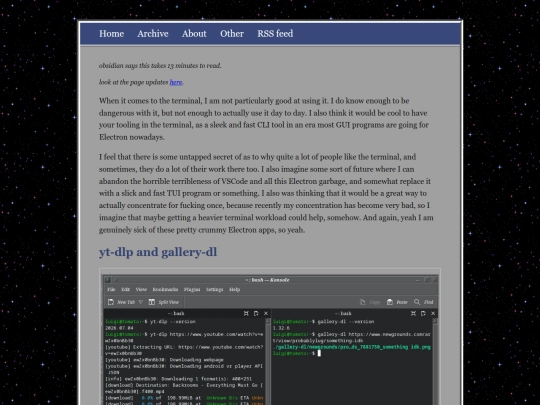Click the paragraph beginning 'I feel that there is some untapped secret'

click(266, 193)
